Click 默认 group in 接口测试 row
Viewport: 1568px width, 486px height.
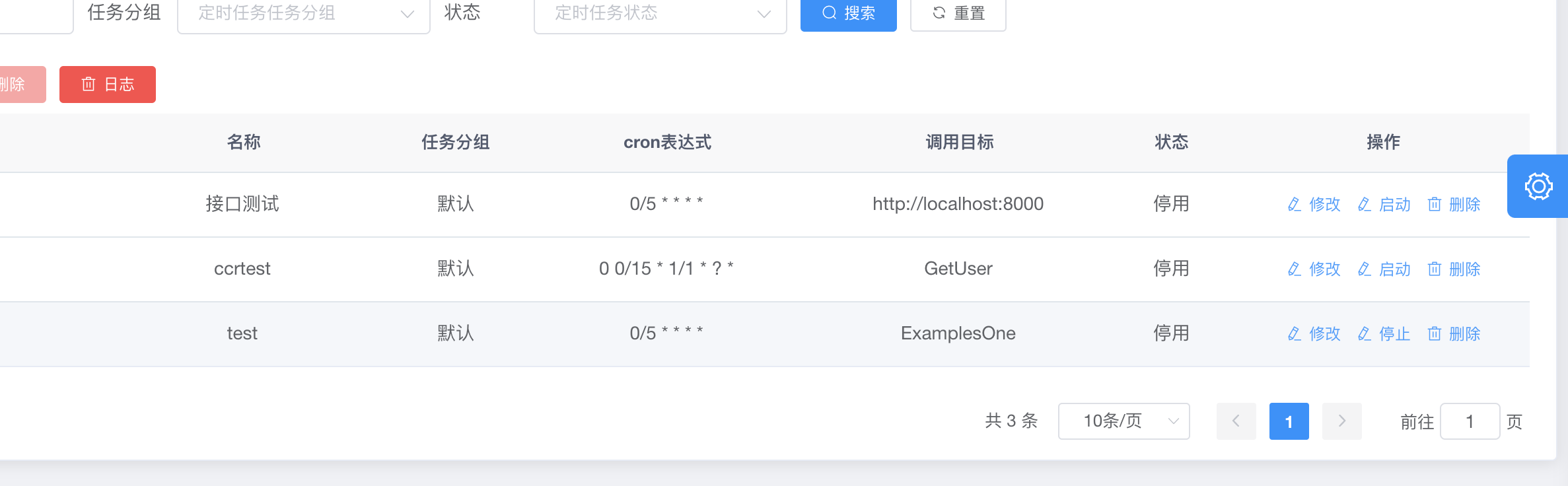456,204
